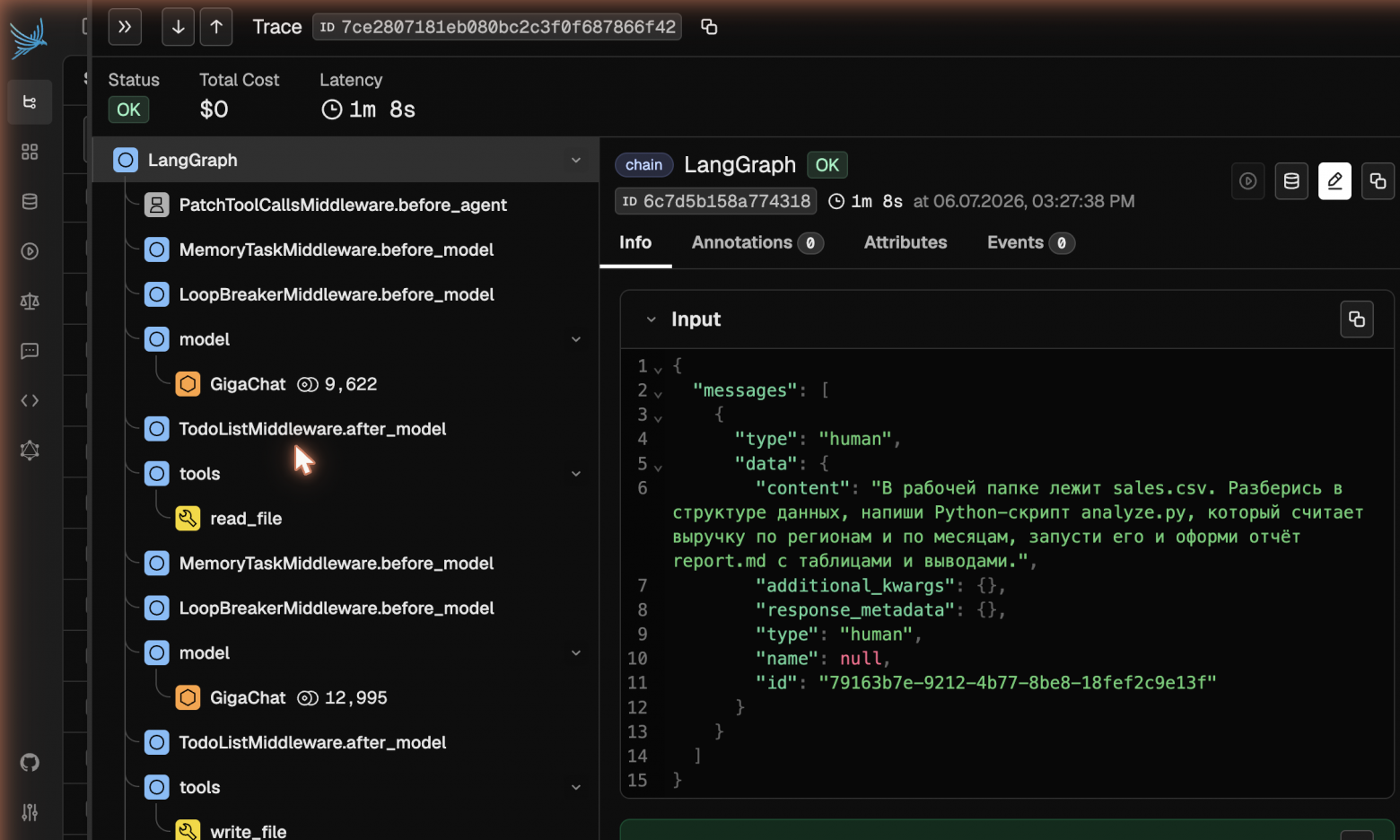Viewport: 1400px width, 840px height.
Task: Go to next trace with down arrow
Action: point(178,27)
